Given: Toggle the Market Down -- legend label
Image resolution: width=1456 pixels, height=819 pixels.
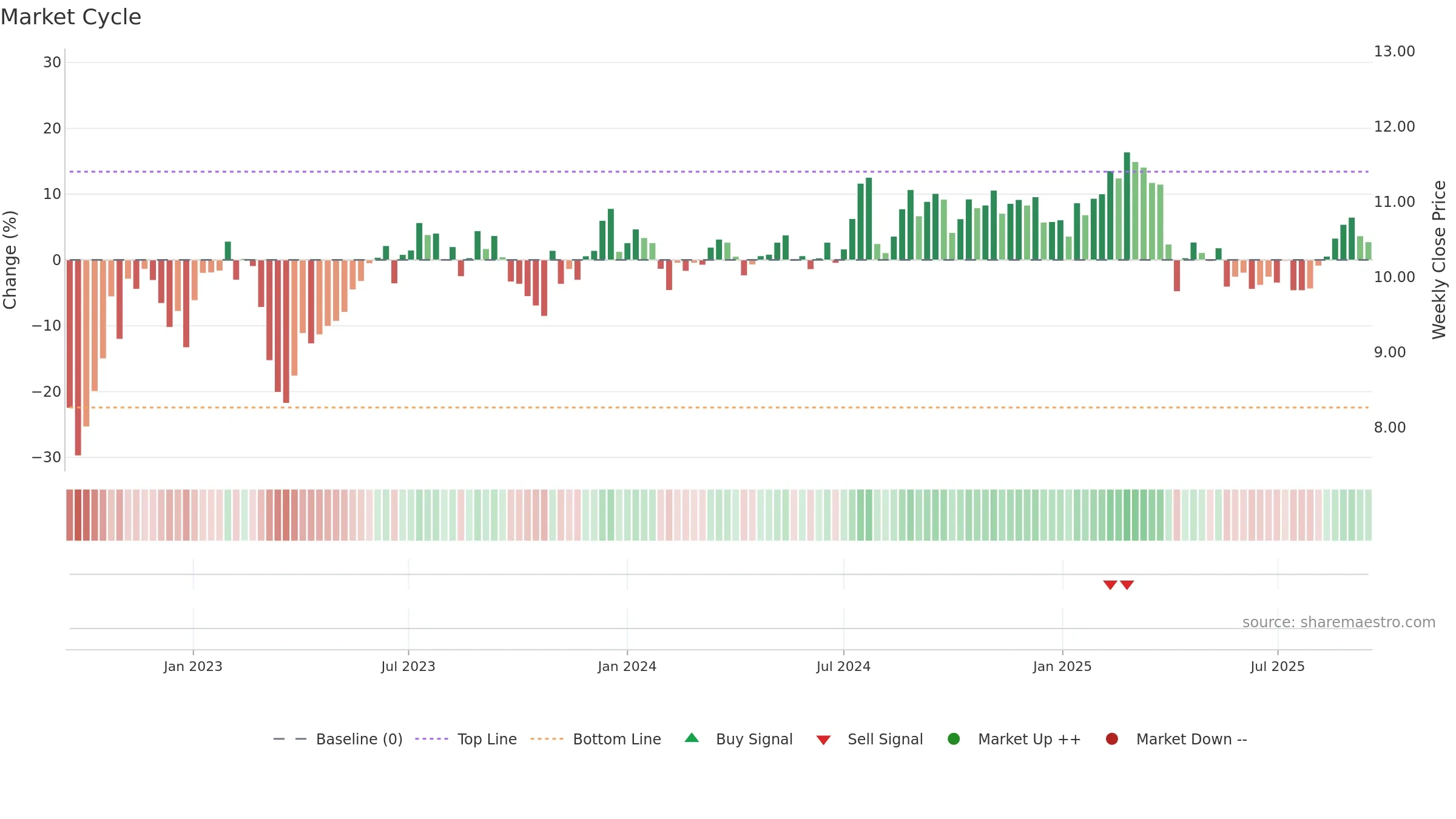Looking at the screenshot, I should click(1191, 739).
